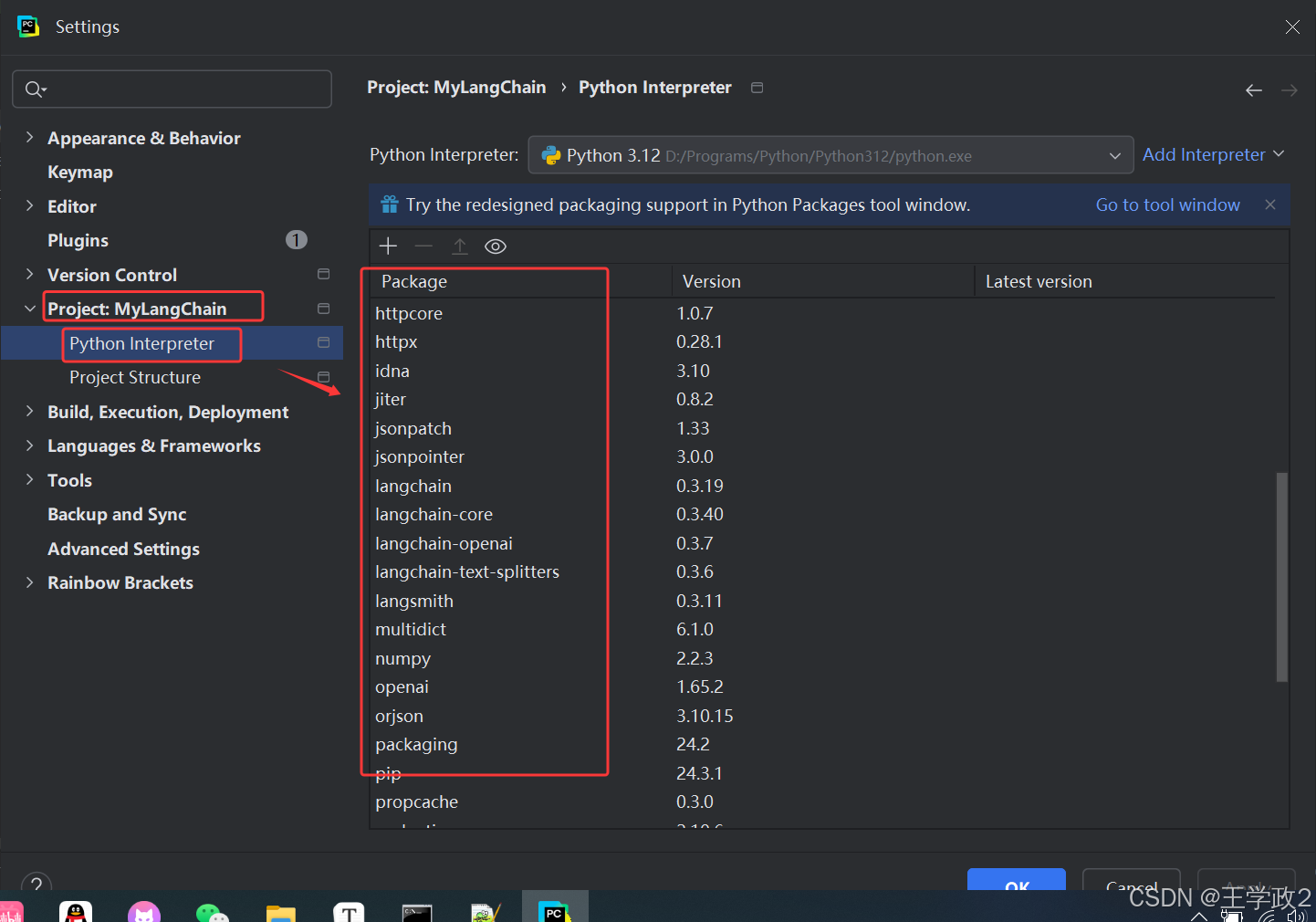Image resolution: width=1316 pixels, height=922 pixels.
Task: Open the Python Interpreter dropdown
Action: 830,155
